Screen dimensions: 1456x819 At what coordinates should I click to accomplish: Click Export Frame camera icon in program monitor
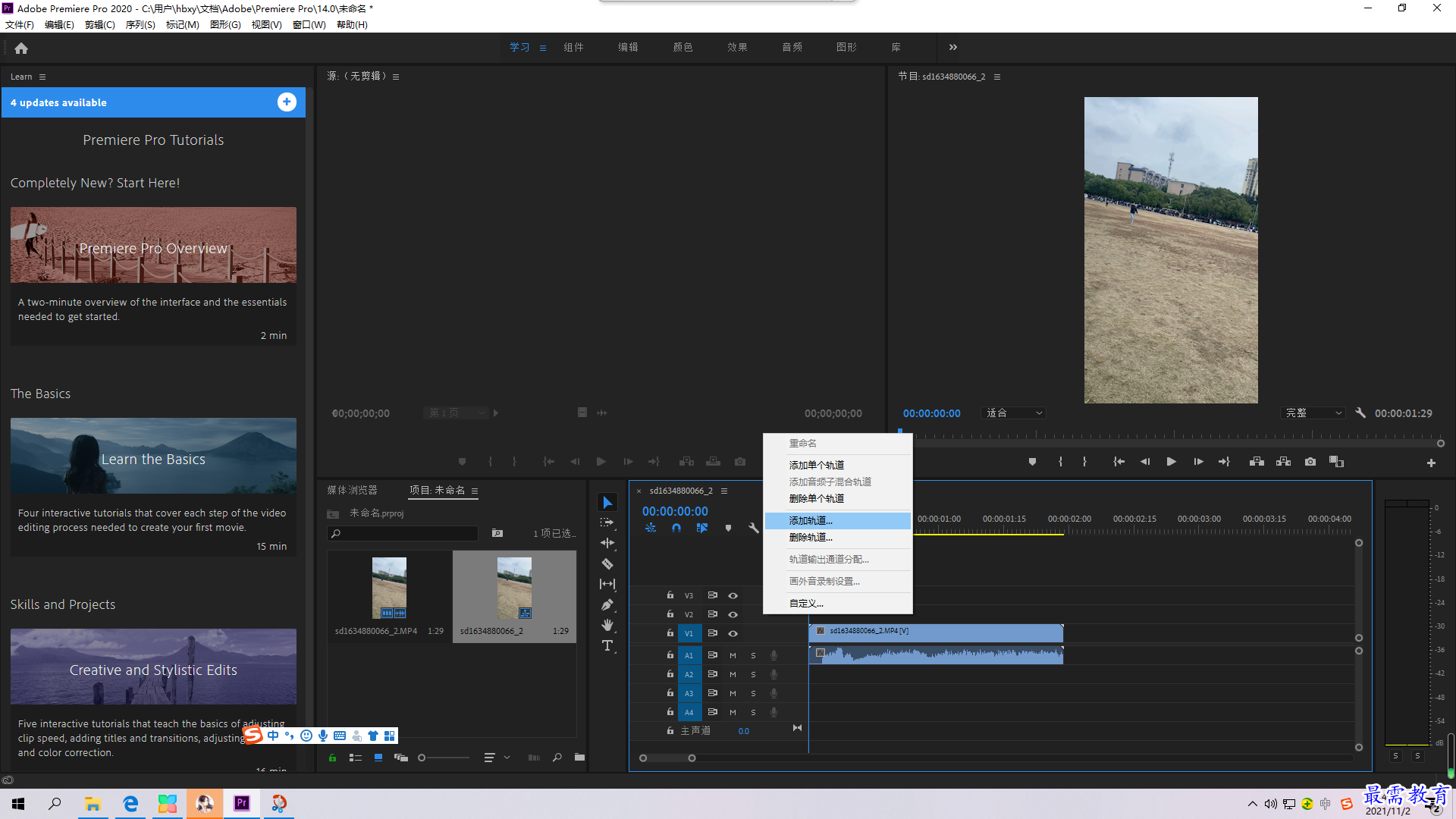coord(1310,462)
